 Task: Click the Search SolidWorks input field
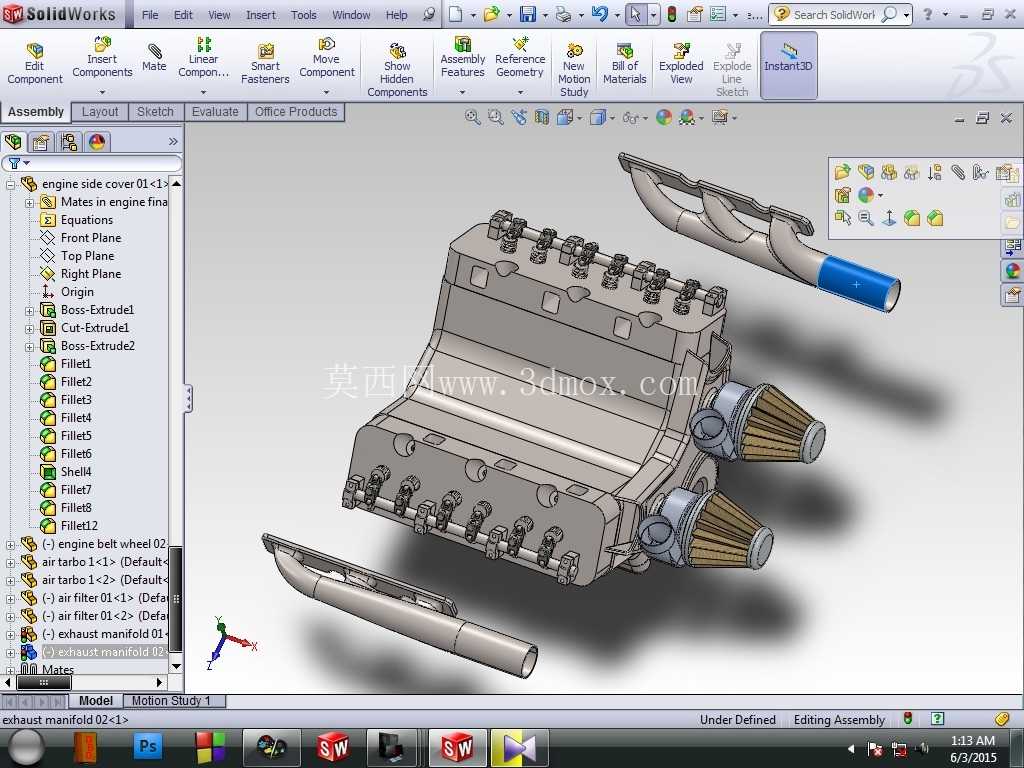pos(834,14)
